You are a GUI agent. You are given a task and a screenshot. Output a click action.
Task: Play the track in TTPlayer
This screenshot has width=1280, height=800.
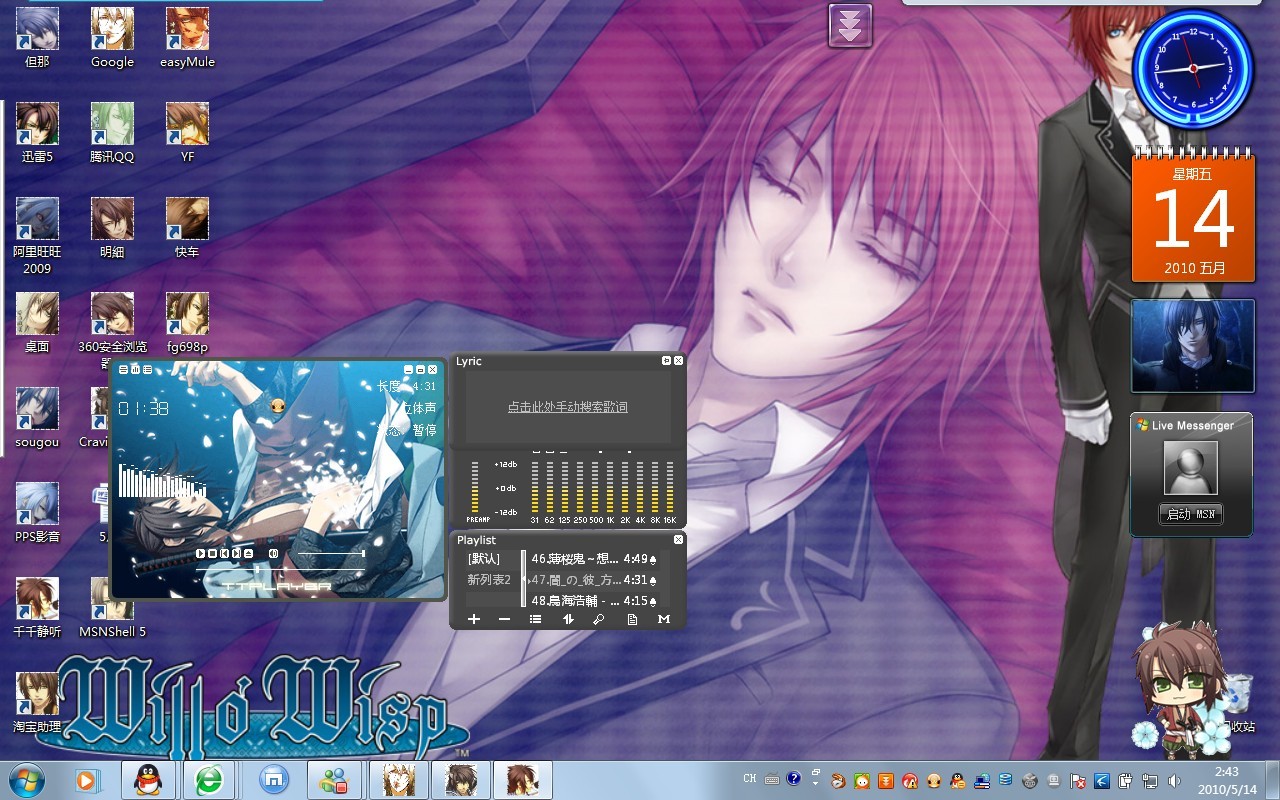200,553
